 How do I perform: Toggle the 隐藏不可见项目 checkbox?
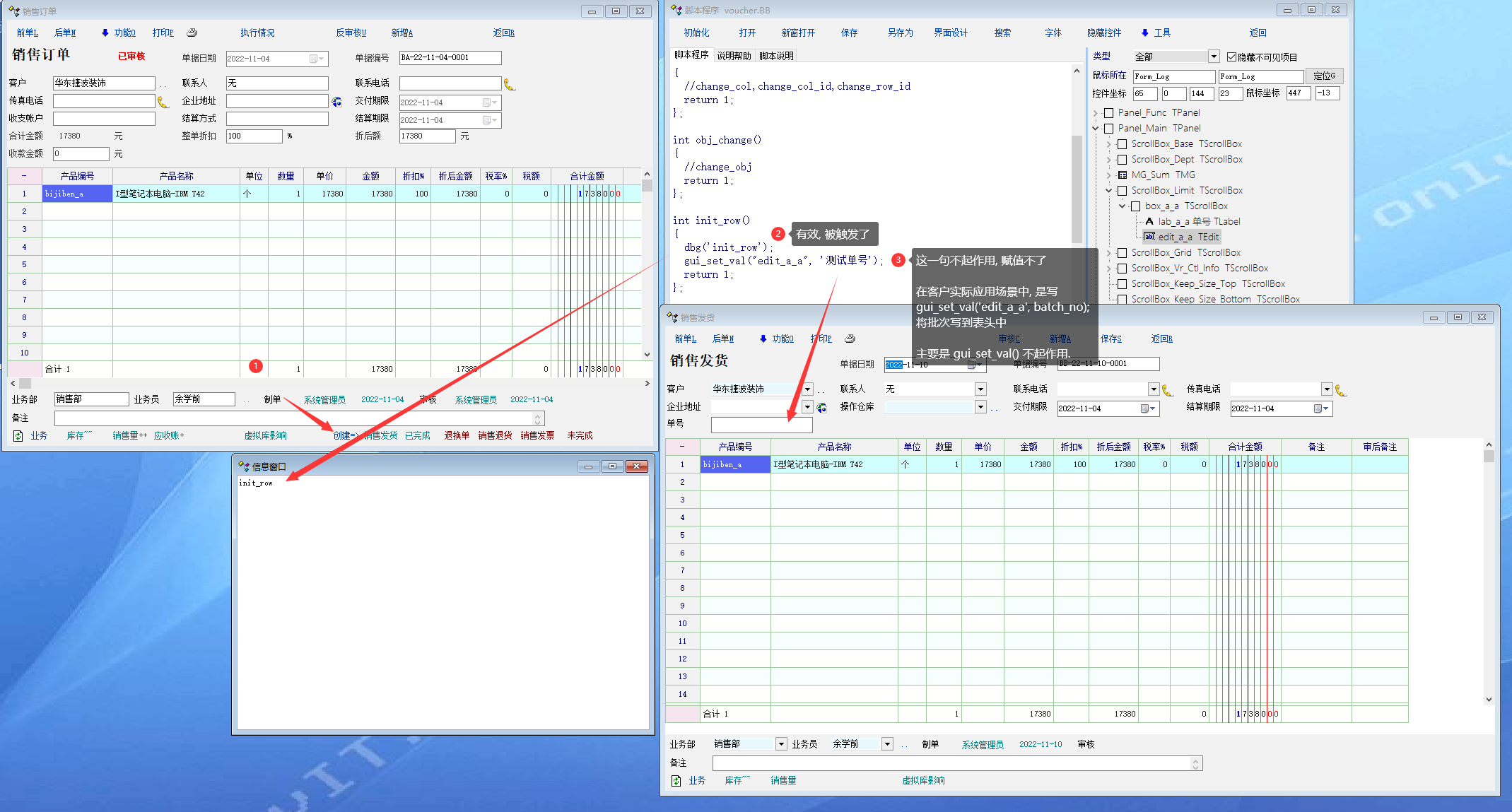pos(1231,57)
